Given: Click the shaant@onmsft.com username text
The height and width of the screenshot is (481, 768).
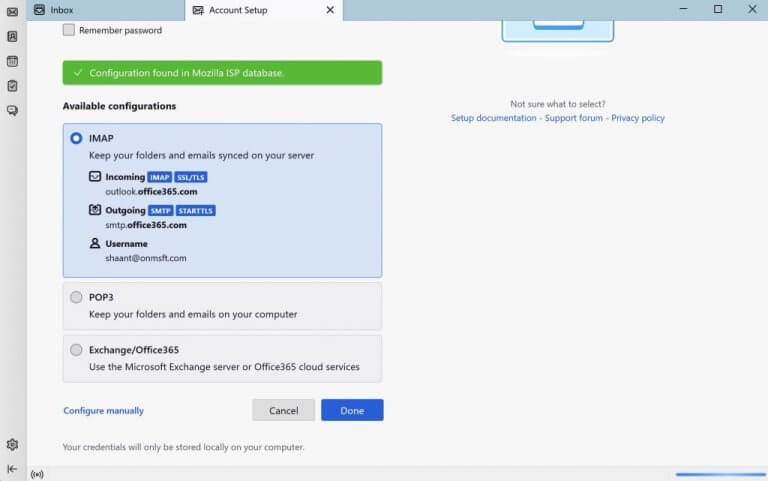Looking at the screenshot, I should tap(146, 258).
